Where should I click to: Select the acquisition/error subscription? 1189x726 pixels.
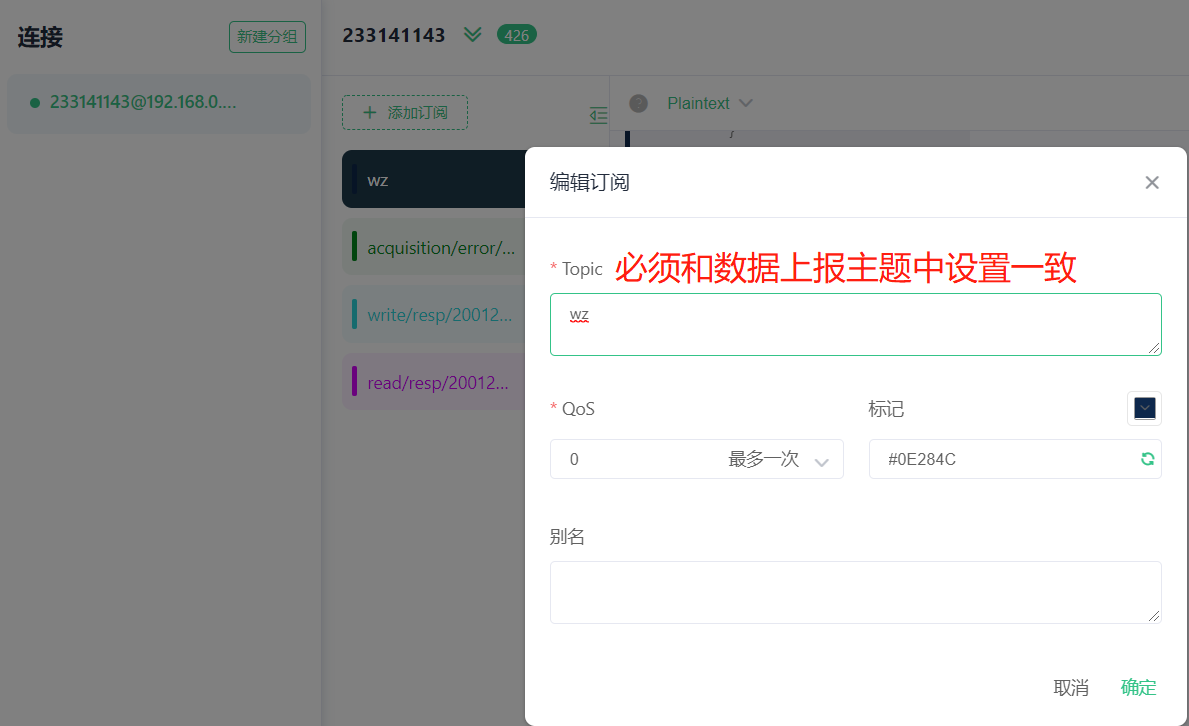[435, 247]
